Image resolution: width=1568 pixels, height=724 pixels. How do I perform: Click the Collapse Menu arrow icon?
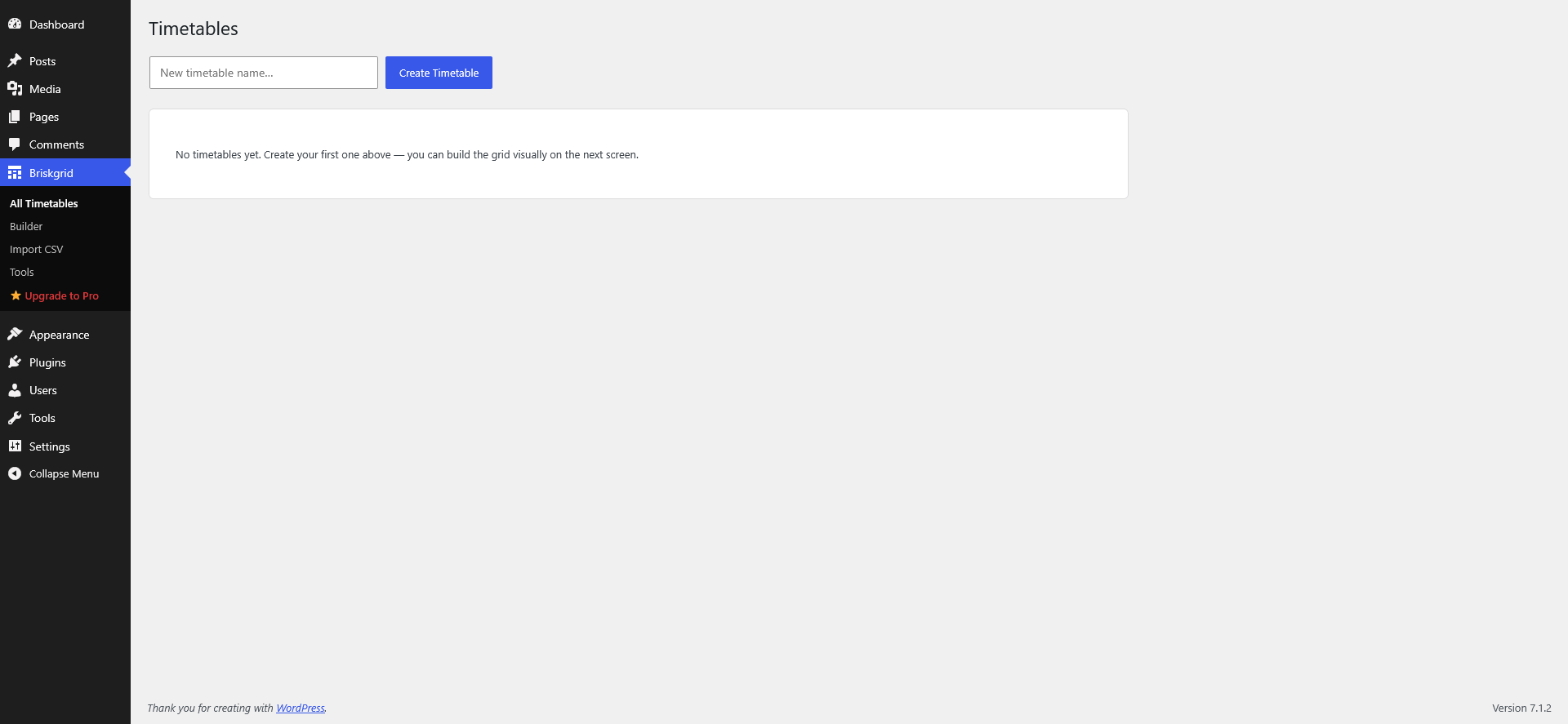[15, 473]
